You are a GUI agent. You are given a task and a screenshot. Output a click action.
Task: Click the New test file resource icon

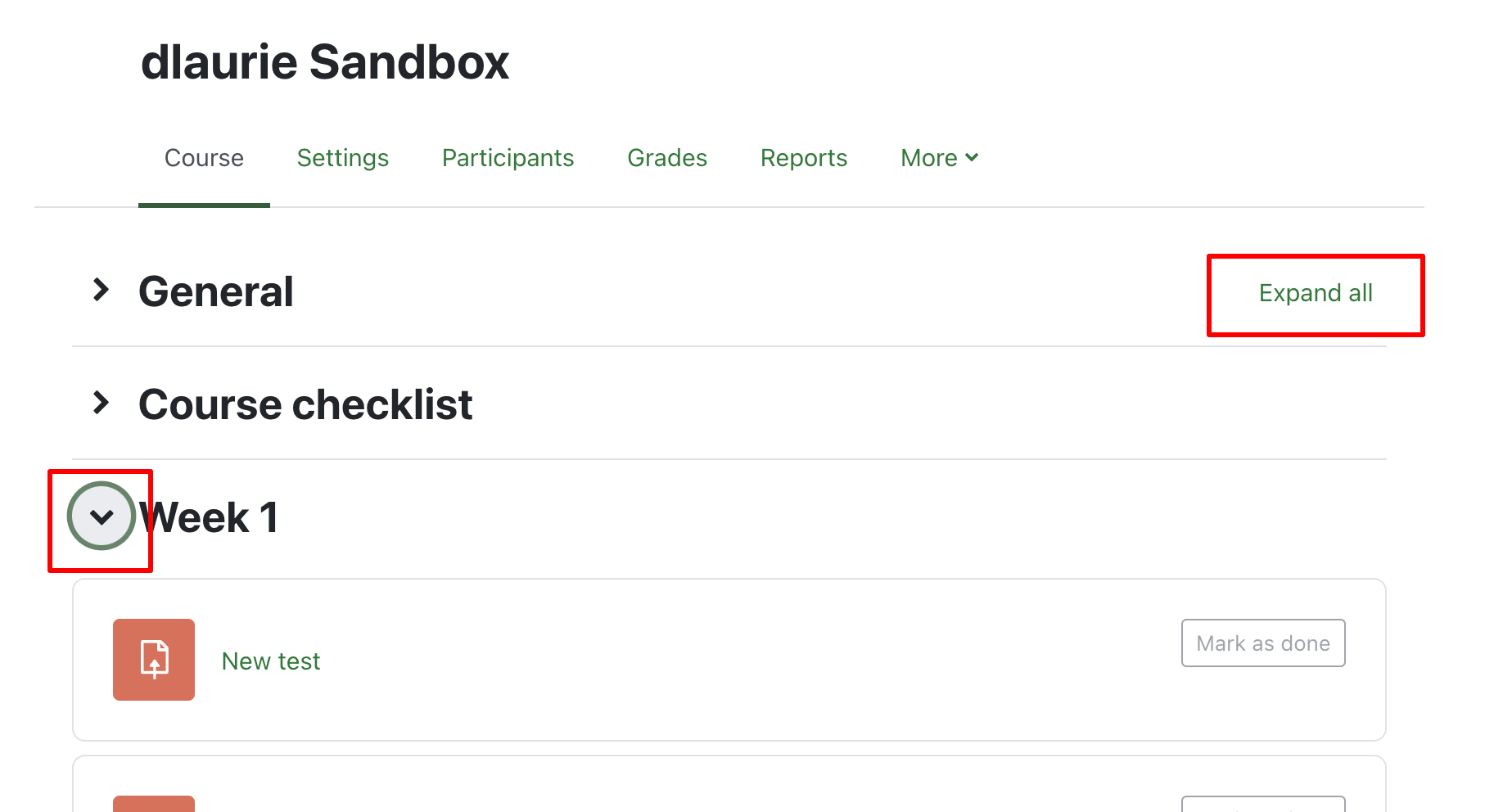154,660
